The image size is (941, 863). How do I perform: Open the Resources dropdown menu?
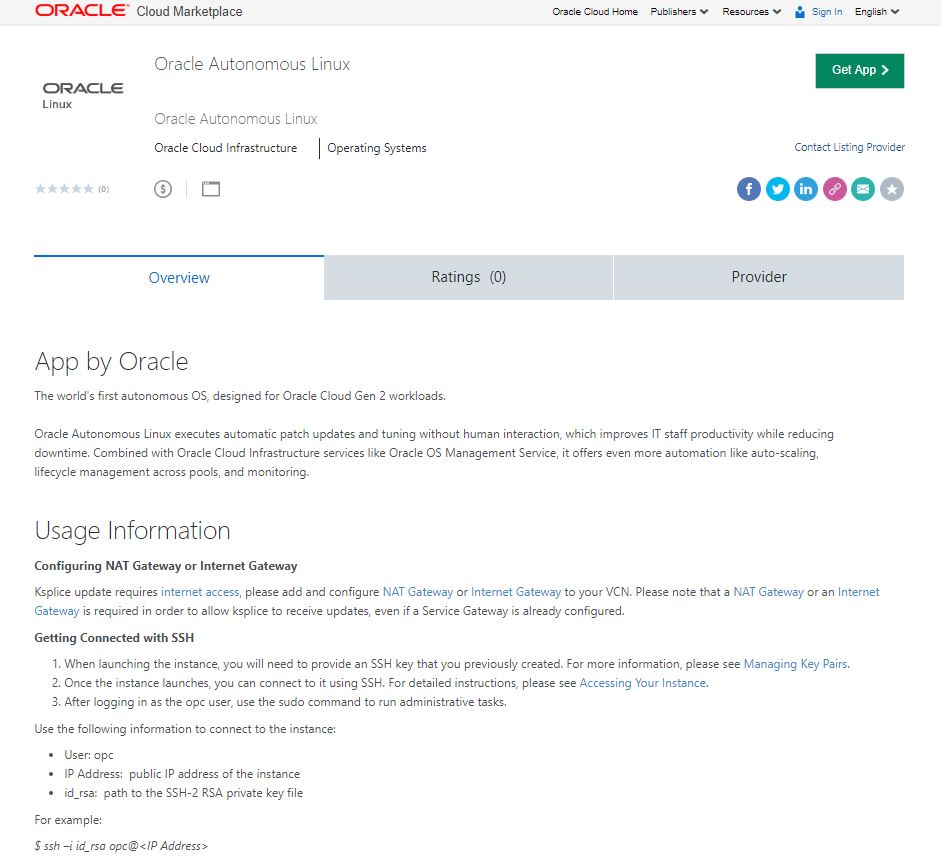[x=748, y=12]
